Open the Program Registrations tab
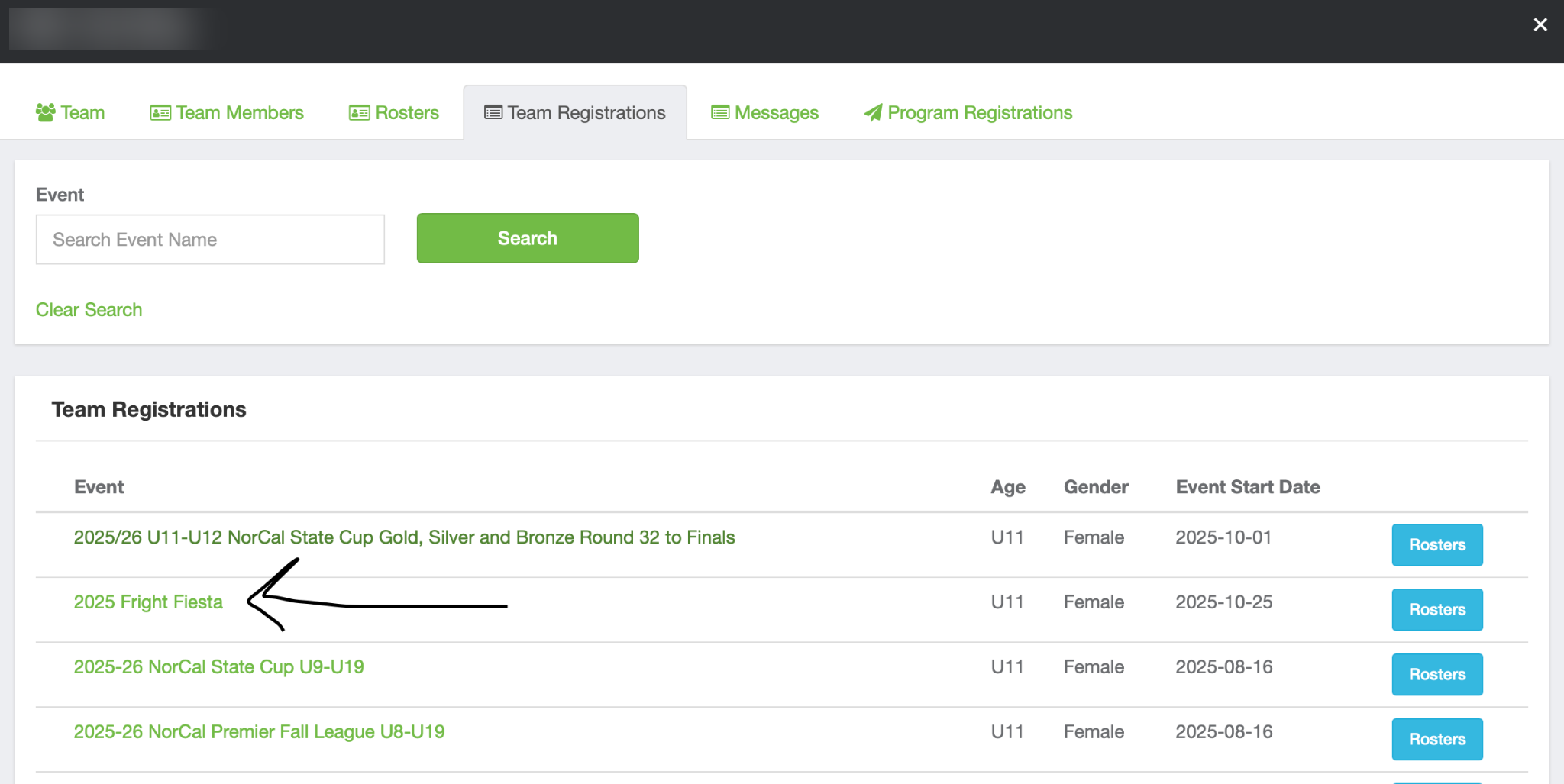This screenshot has width=1564, height=784. tap(968, 113)
